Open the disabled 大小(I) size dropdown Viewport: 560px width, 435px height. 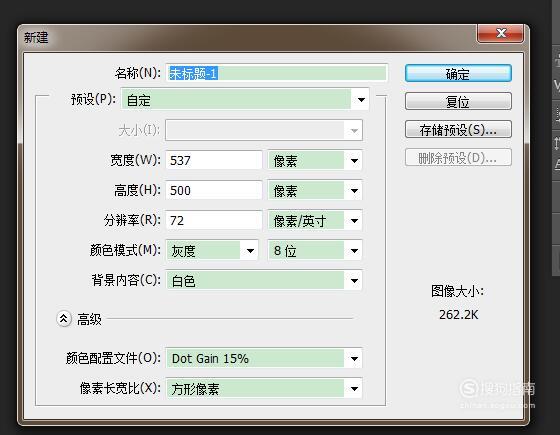tap(264, 130)
